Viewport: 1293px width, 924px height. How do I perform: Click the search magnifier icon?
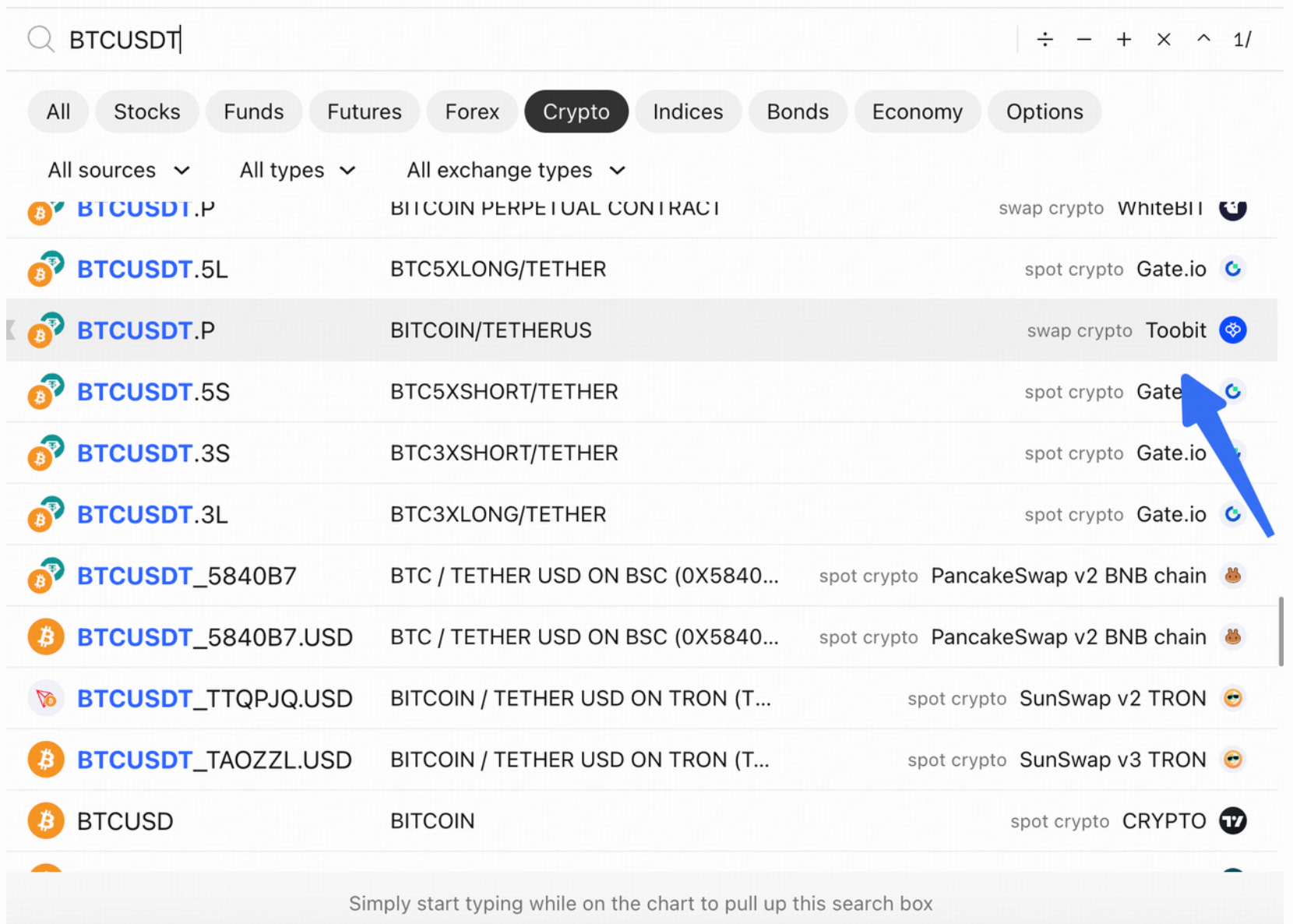pyautogui.click(x=41, y=39)
